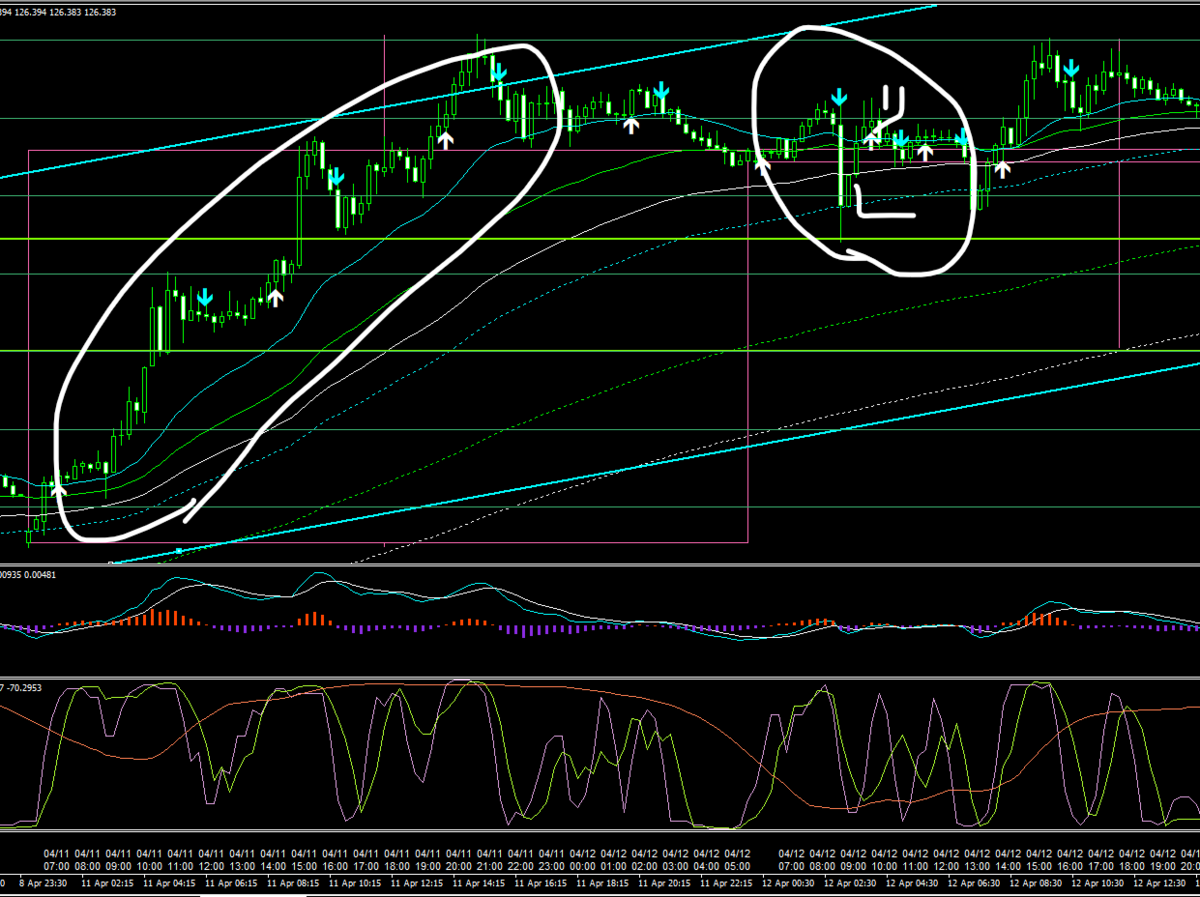Click the '04/12 15:00' session time label
Screen dimensions: 1200x897
pyautogui.click(x=1039, y=858)
